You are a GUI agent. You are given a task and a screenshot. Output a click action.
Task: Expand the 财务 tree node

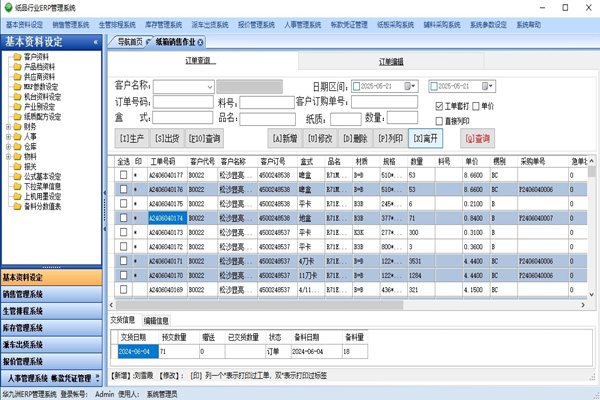(8, 127)
